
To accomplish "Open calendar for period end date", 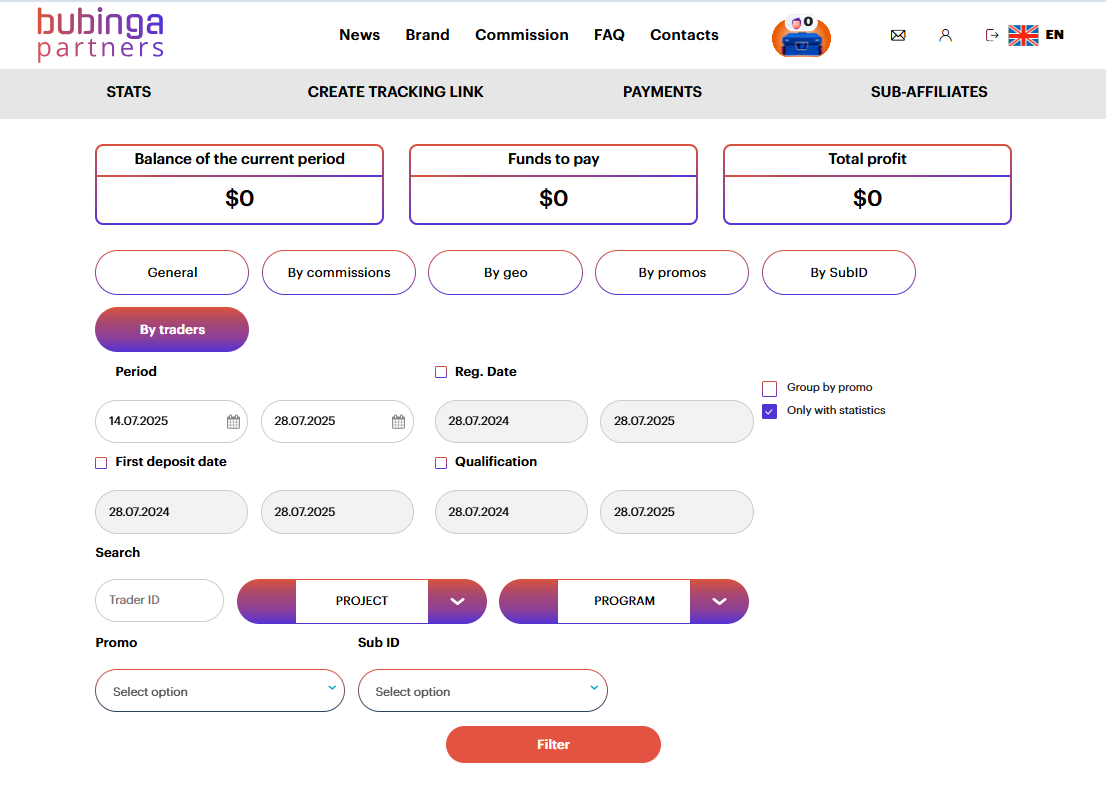I will coord(399,422).
